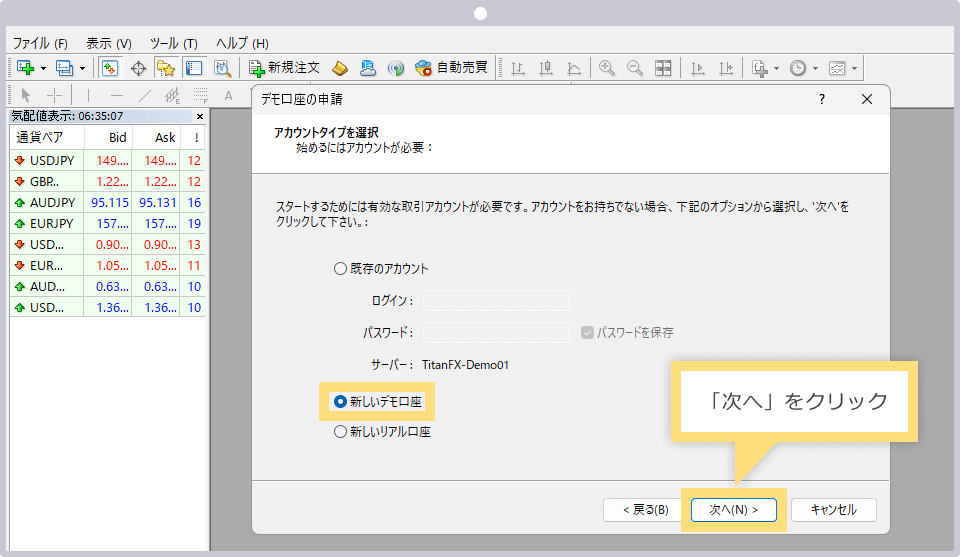Screen dimensions: 960x557
Task: Open the ツール (T) menu
Action: (173, 43)
